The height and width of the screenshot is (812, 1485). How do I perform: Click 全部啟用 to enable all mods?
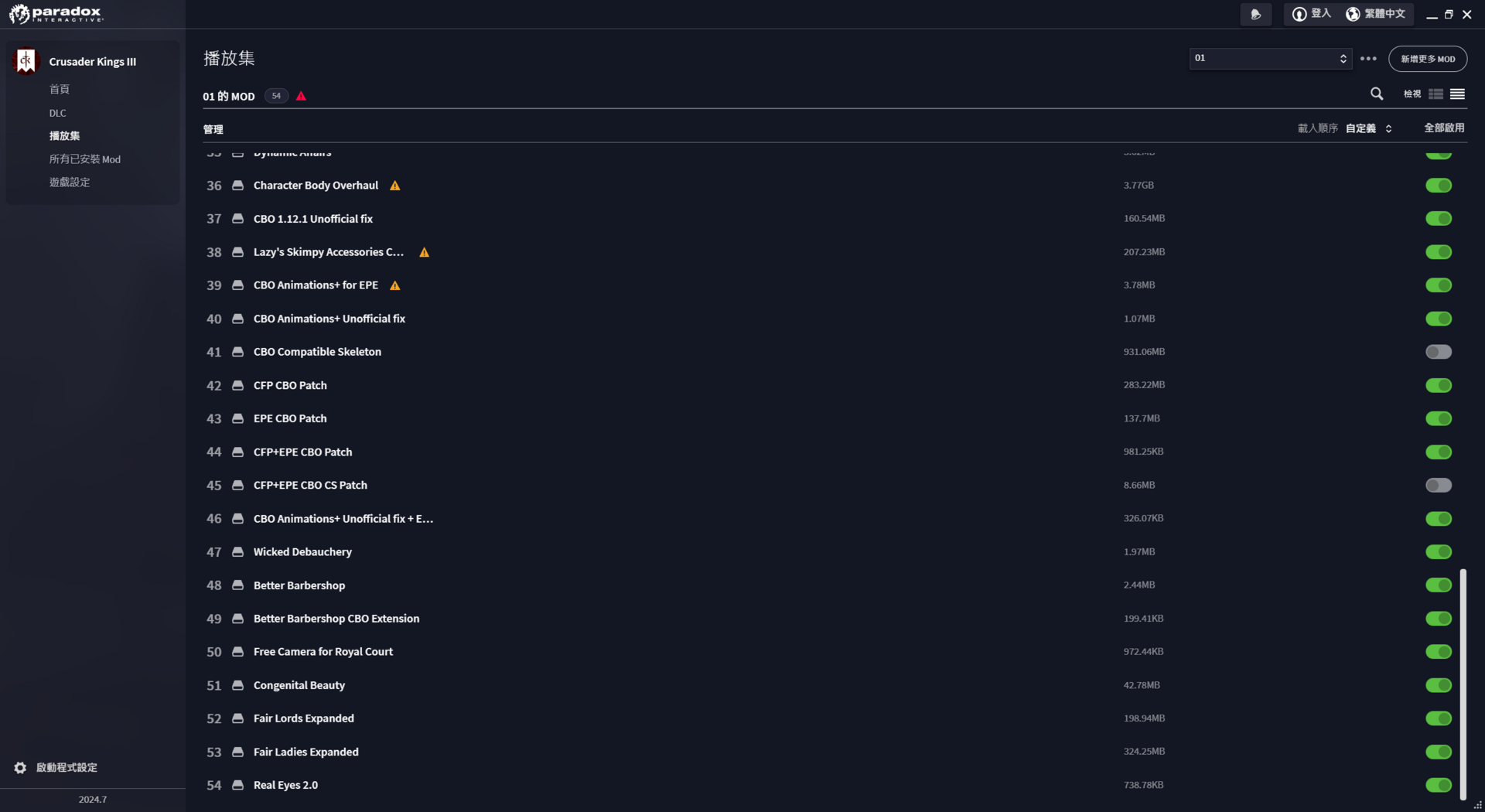click(1444, 128)
